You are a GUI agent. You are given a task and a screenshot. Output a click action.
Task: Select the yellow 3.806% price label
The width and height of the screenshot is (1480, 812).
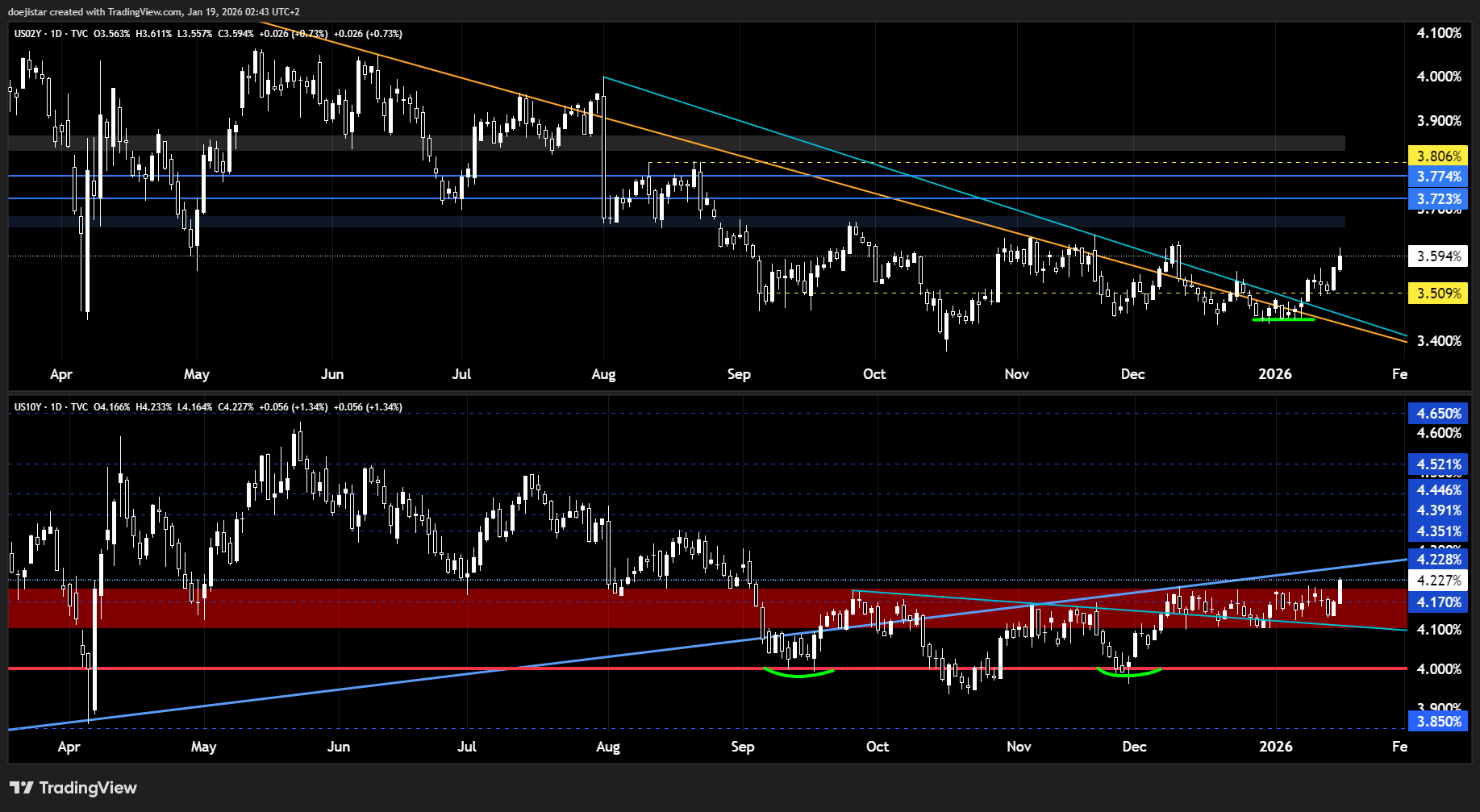pos(1437,156)
